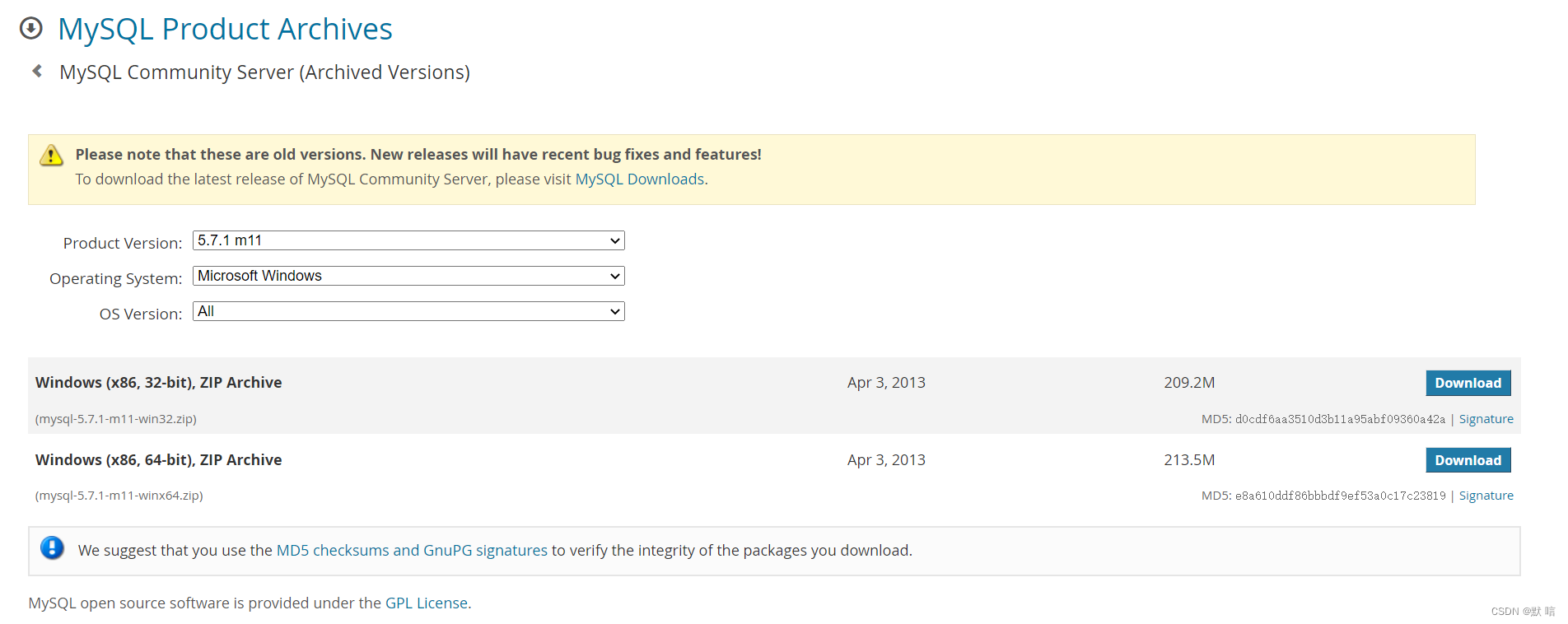
Task: Open Signature link for win32 zip
Action: [1486, 419]
